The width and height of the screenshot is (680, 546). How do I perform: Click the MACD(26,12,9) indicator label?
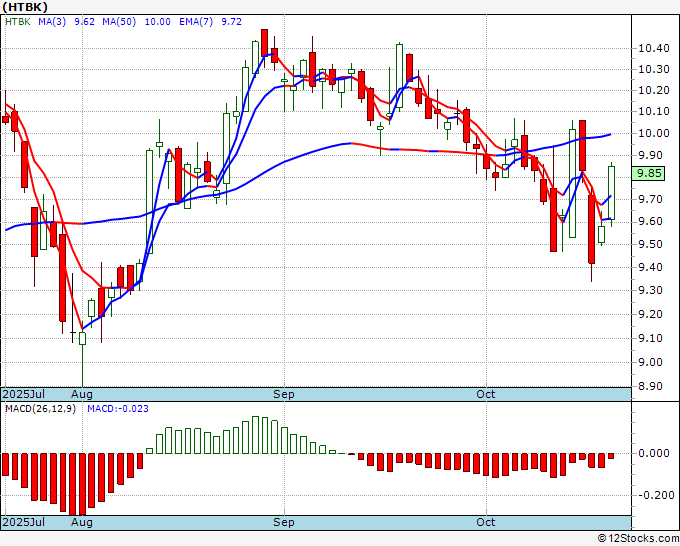(x=40, y=409)
